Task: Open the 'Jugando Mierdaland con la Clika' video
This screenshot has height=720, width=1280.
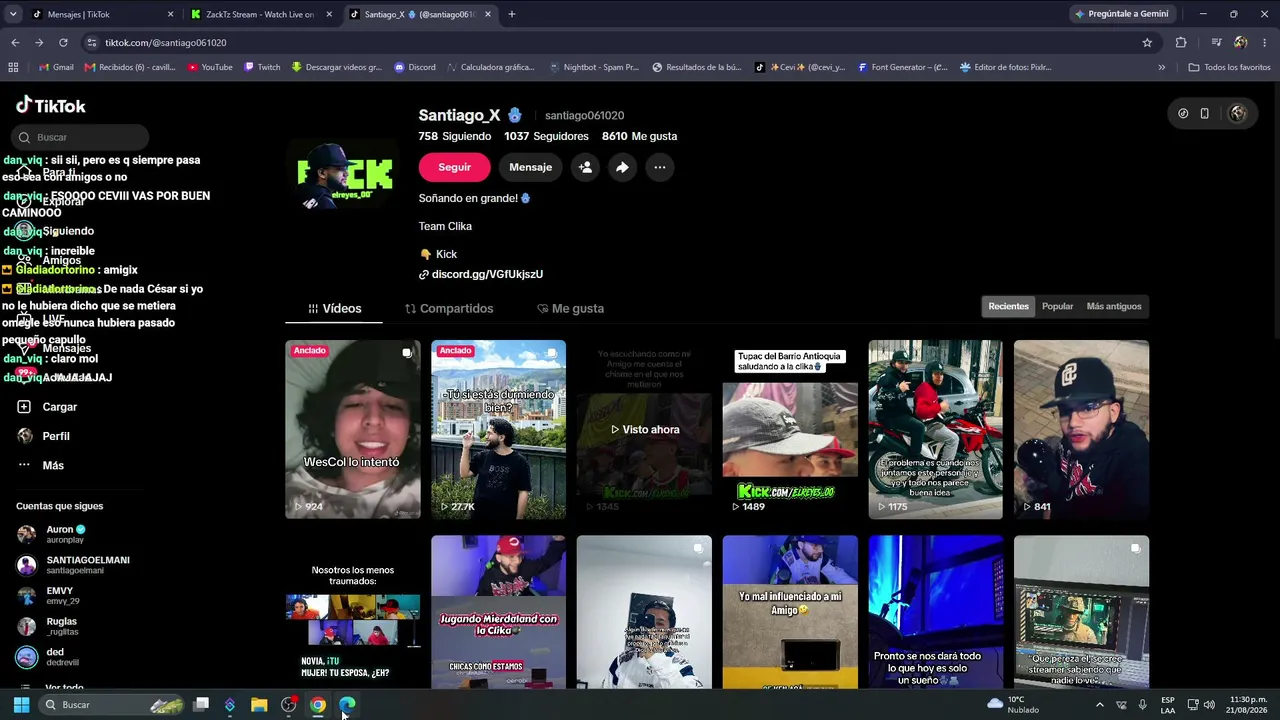Action: [x=498, y=612]
